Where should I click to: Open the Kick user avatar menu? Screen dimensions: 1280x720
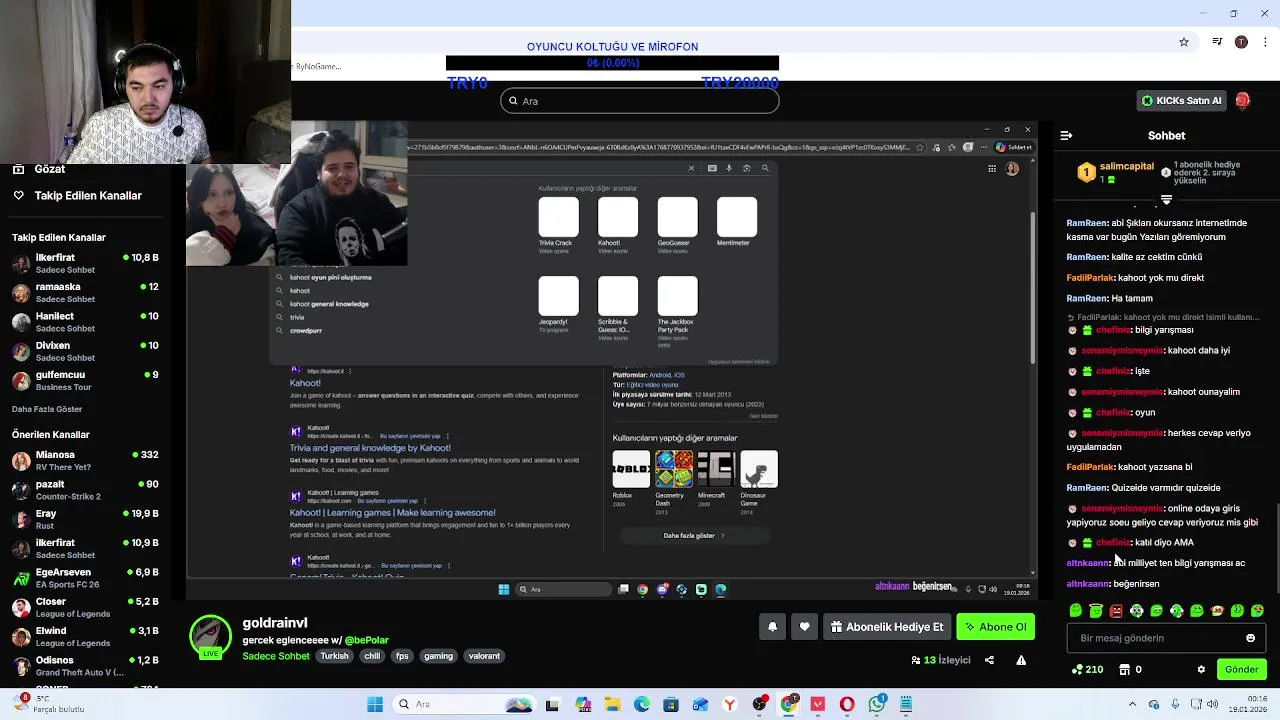click(x=1242, y=100)
